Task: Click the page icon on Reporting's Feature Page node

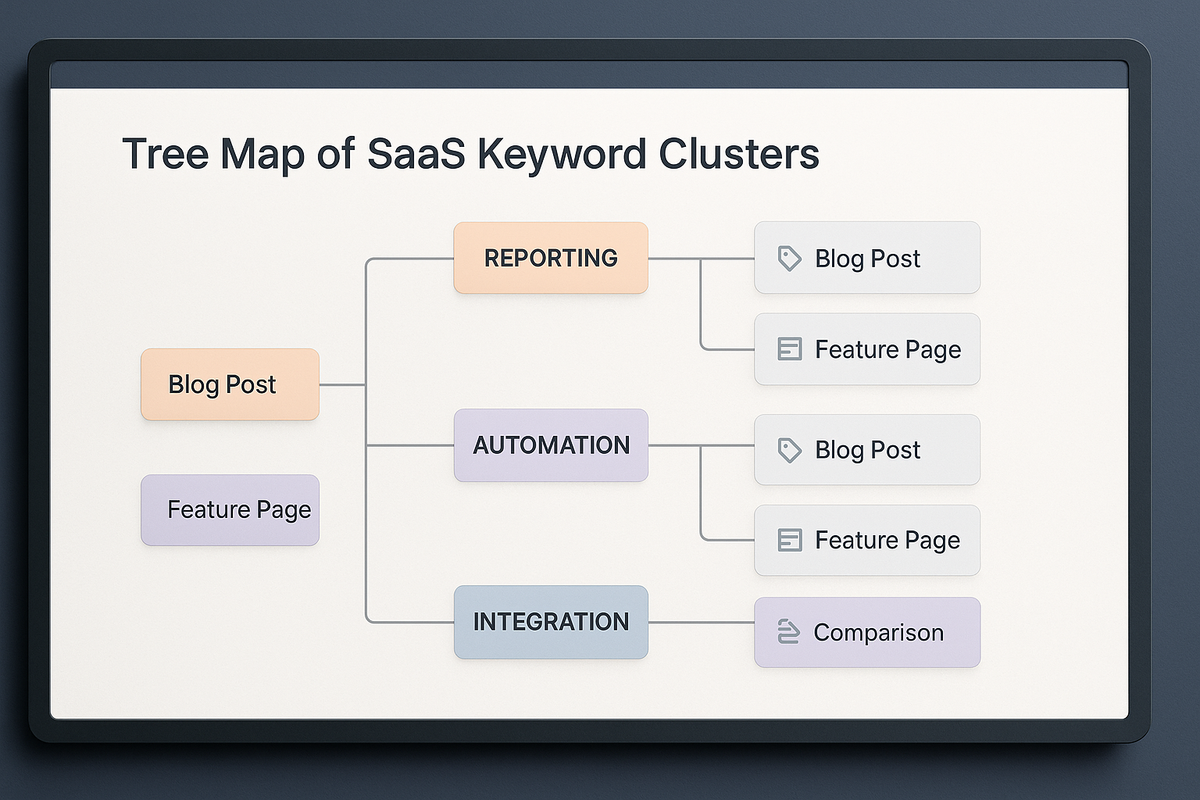Action: (x=790, y=349)
